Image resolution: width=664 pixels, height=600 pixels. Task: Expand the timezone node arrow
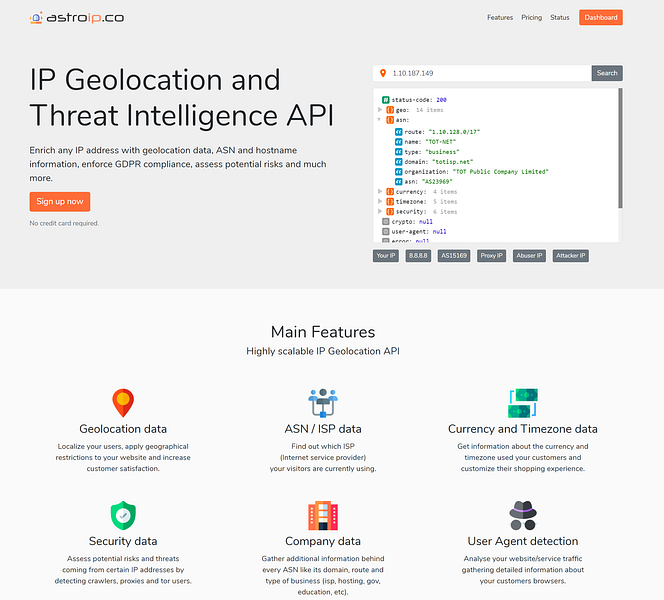[380, 201]
